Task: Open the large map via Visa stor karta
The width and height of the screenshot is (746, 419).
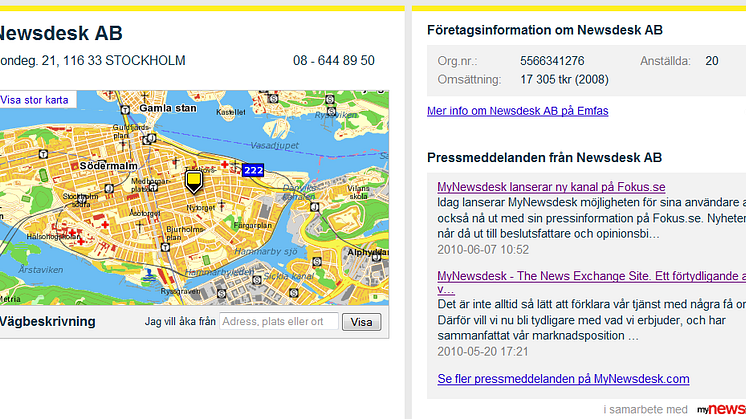Action: pos(35,100)
